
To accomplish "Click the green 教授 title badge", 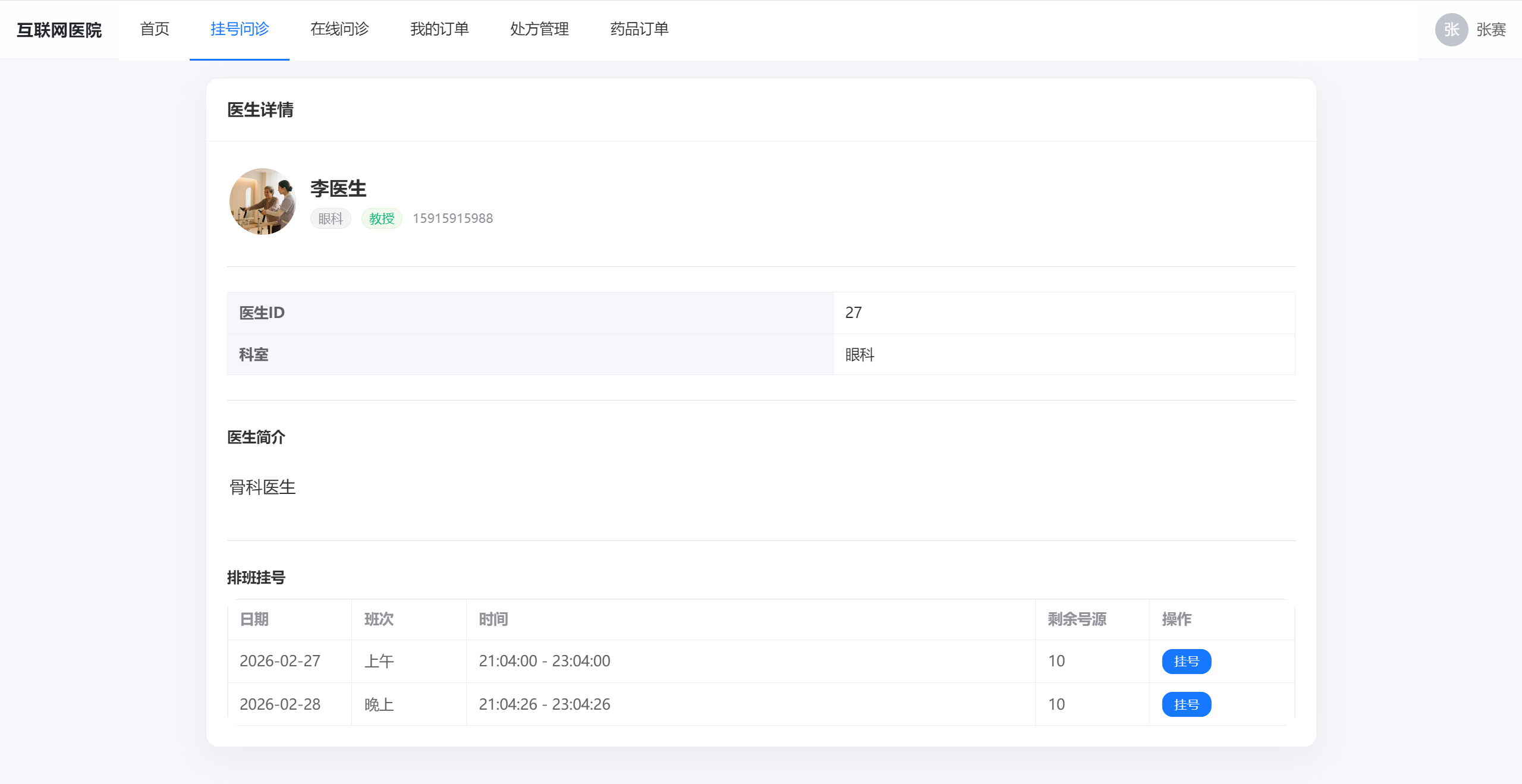I will click(x=382, y=219).
